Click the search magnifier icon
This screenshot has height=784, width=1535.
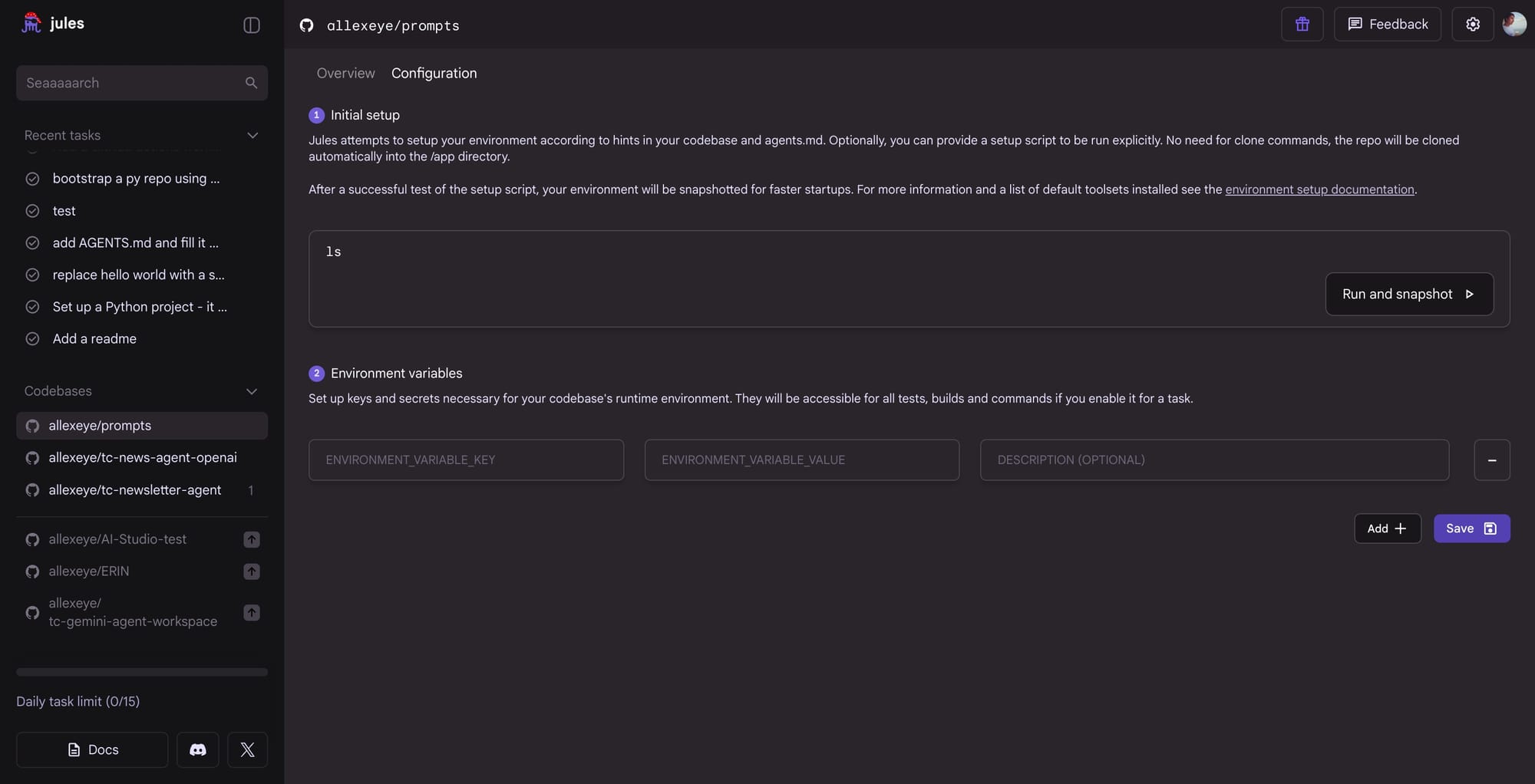tap(251, 83)
